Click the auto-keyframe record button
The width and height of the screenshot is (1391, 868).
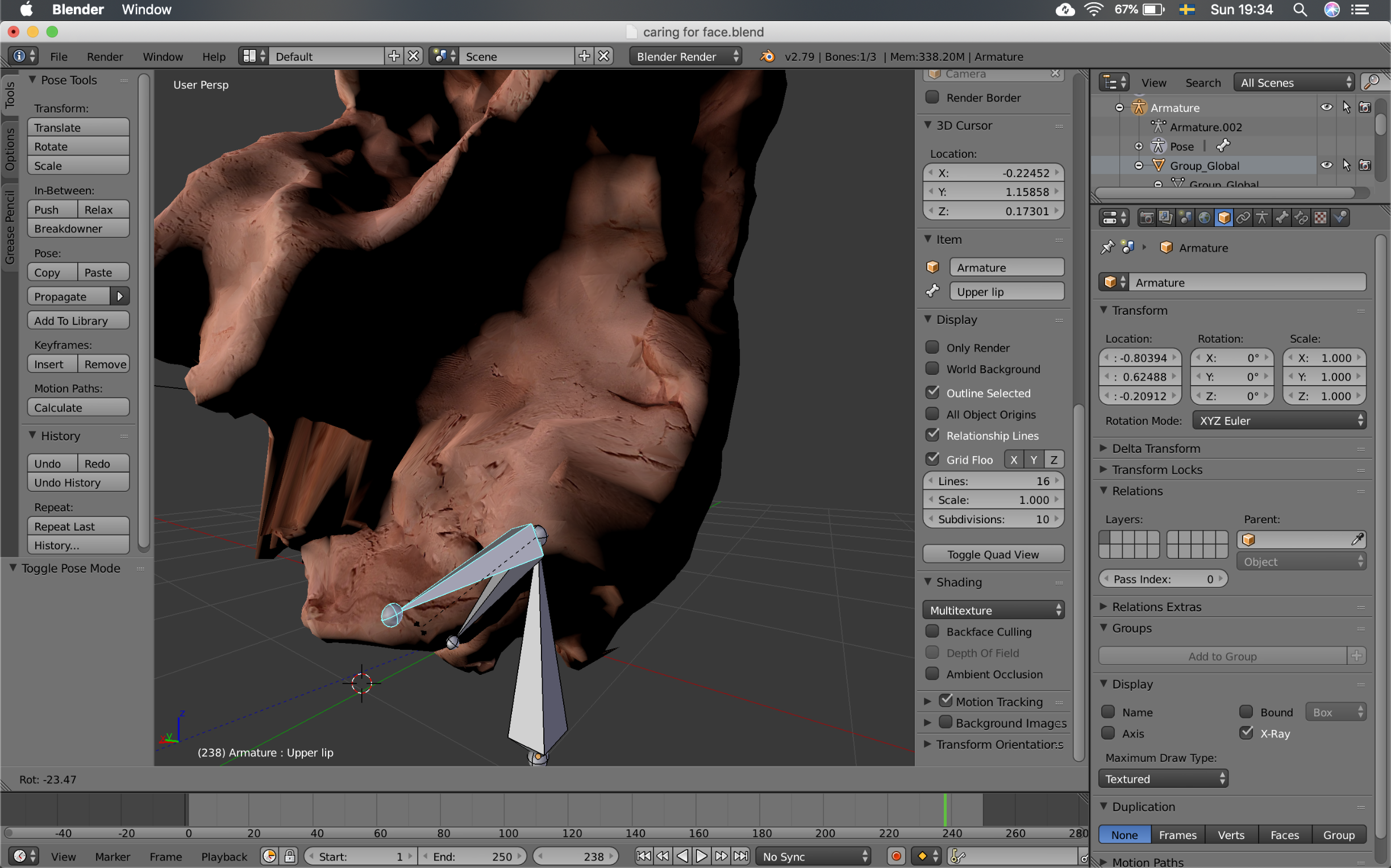(x=896, y=856)
